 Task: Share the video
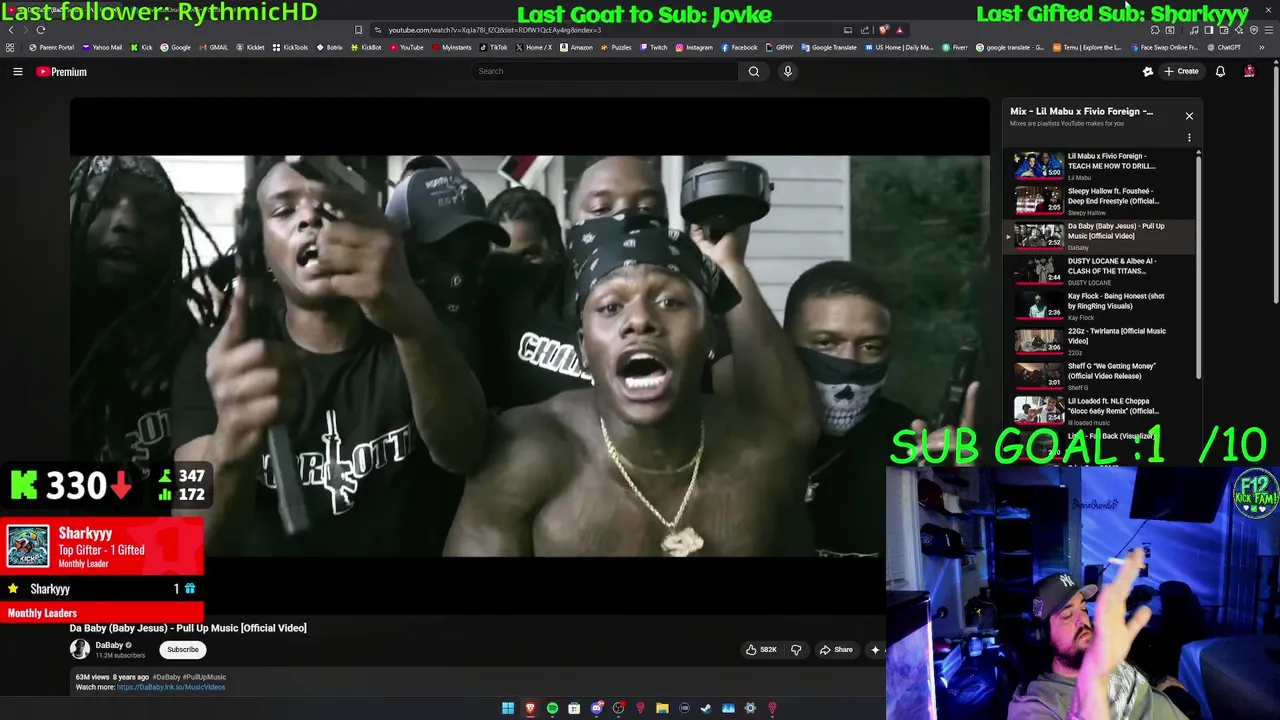coord(836,650)
